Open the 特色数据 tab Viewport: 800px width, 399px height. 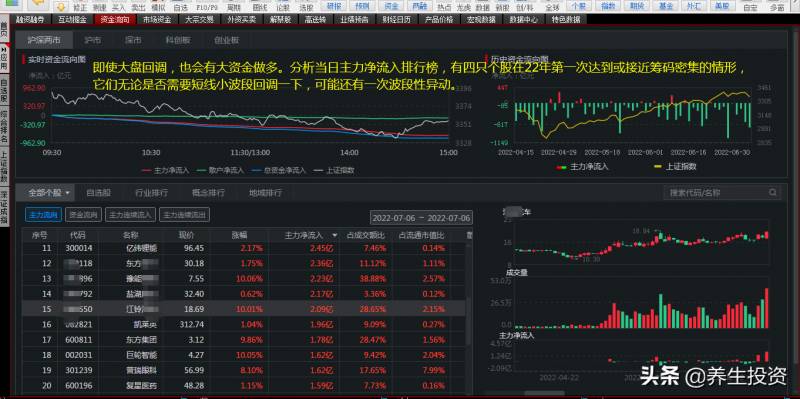[565, 19]
